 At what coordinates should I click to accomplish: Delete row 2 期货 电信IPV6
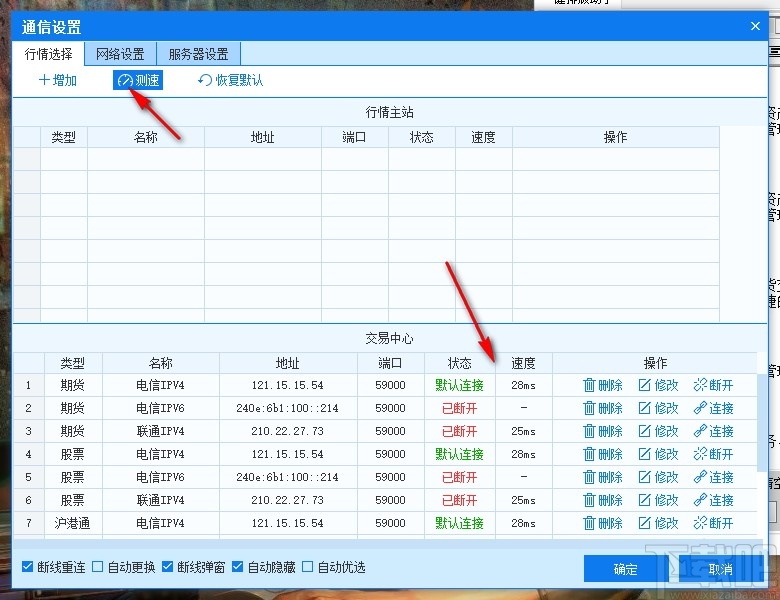602,408
